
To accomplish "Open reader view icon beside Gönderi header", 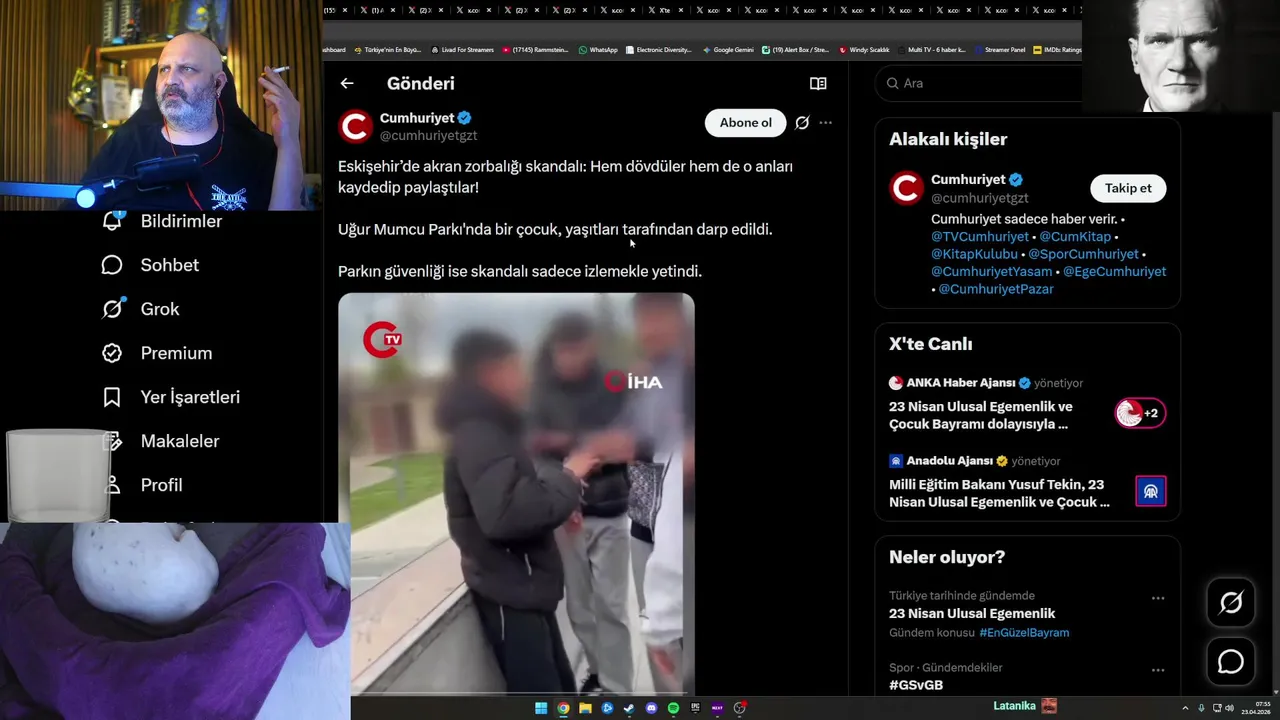I will (818, 84).
